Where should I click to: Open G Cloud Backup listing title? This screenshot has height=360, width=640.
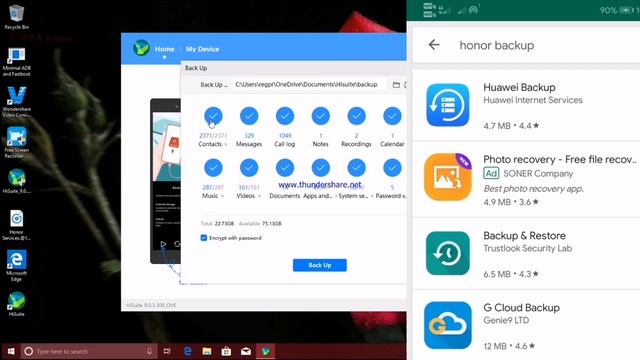coord(521,307)
